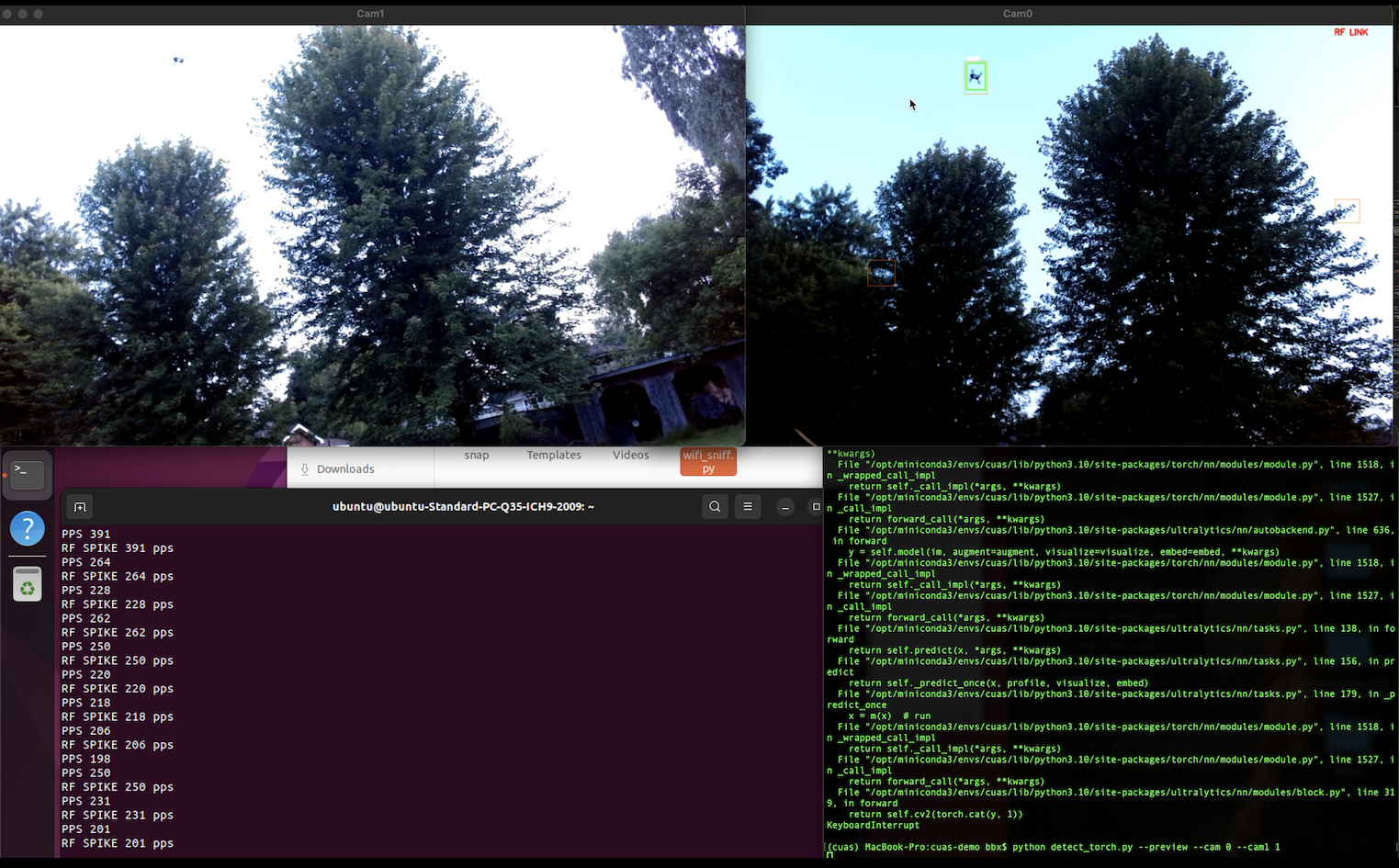Image resolution: width=1399 pixels, height=868 pixels.
Task: Focus the Cam0 window via its title bar
Action: [x=1017, y=13]
